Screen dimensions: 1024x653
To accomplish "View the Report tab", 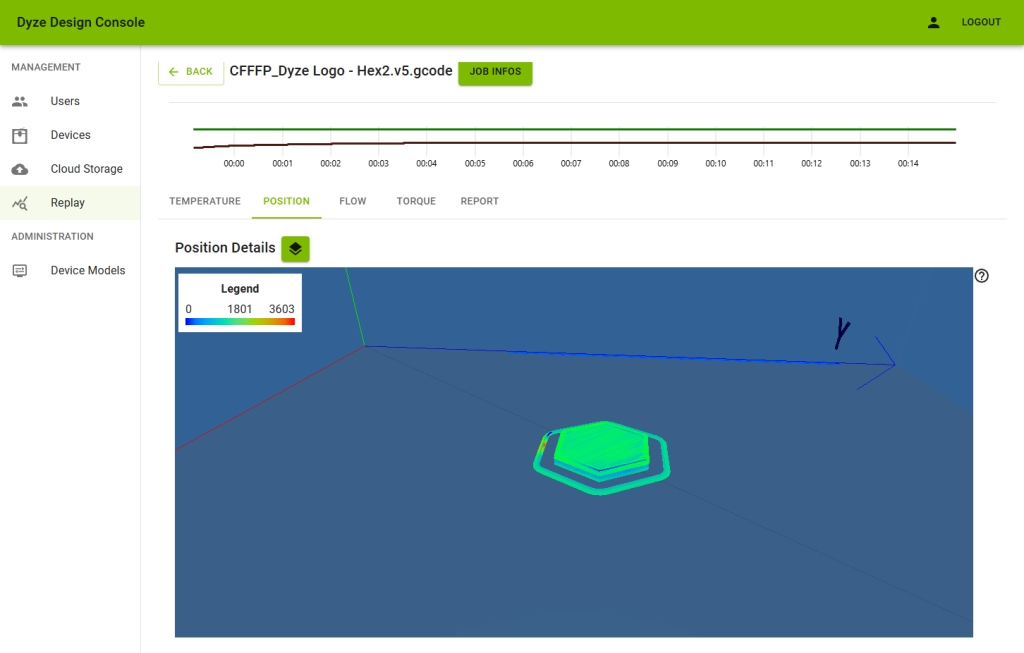I will tap(479, 201).
